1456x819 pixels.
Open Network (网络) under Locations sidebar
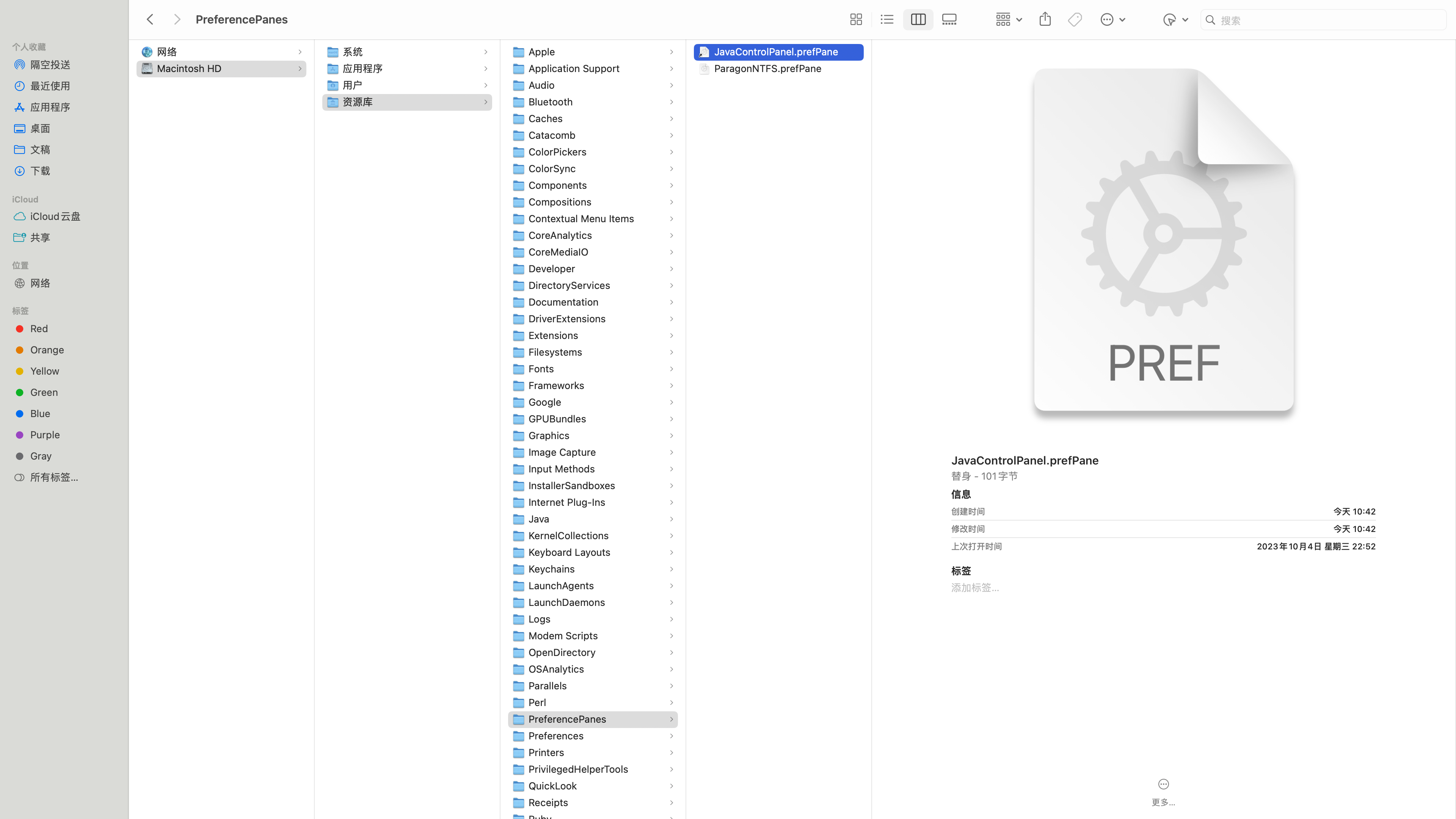40,283
